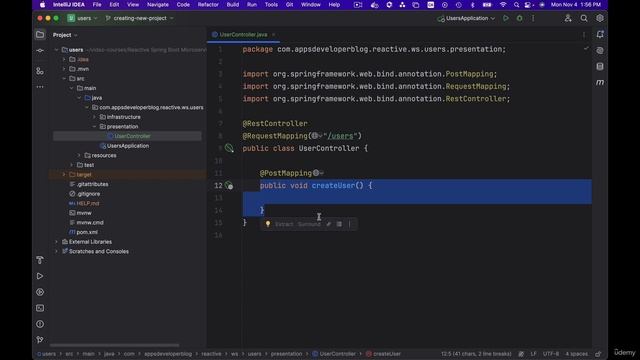
Task: Open the Build hammer tool window
Action: tap(40, 260)
